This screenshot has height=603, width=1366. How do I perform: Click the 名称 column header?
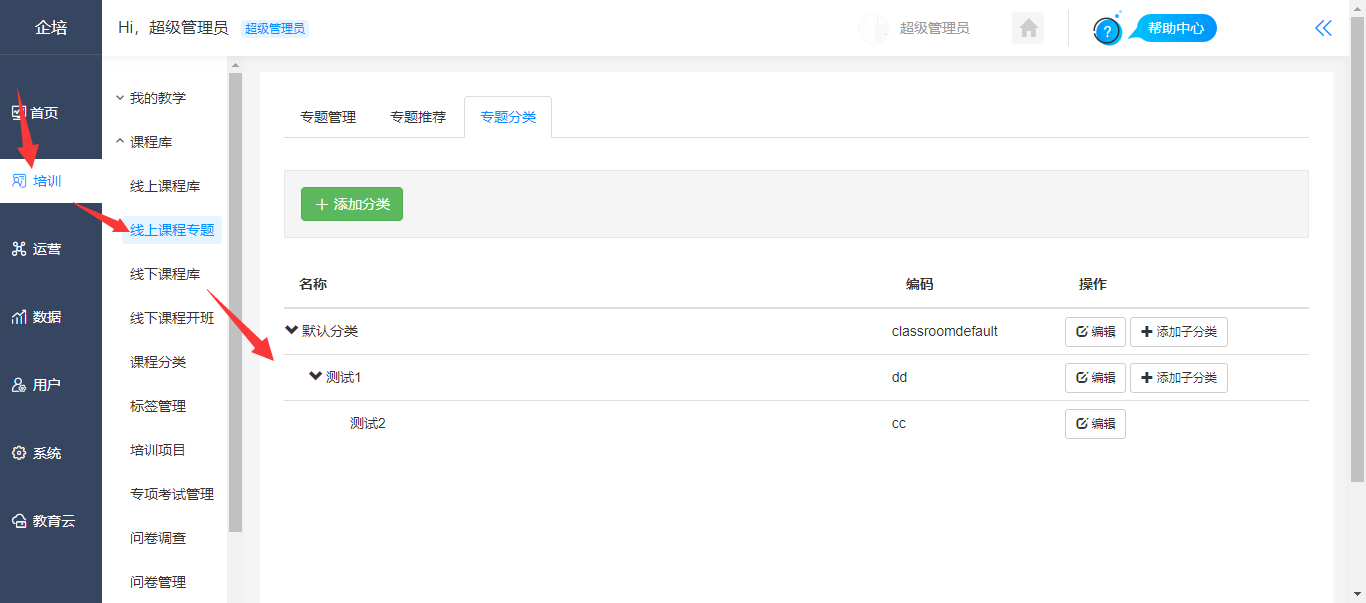tap(313, 284)
